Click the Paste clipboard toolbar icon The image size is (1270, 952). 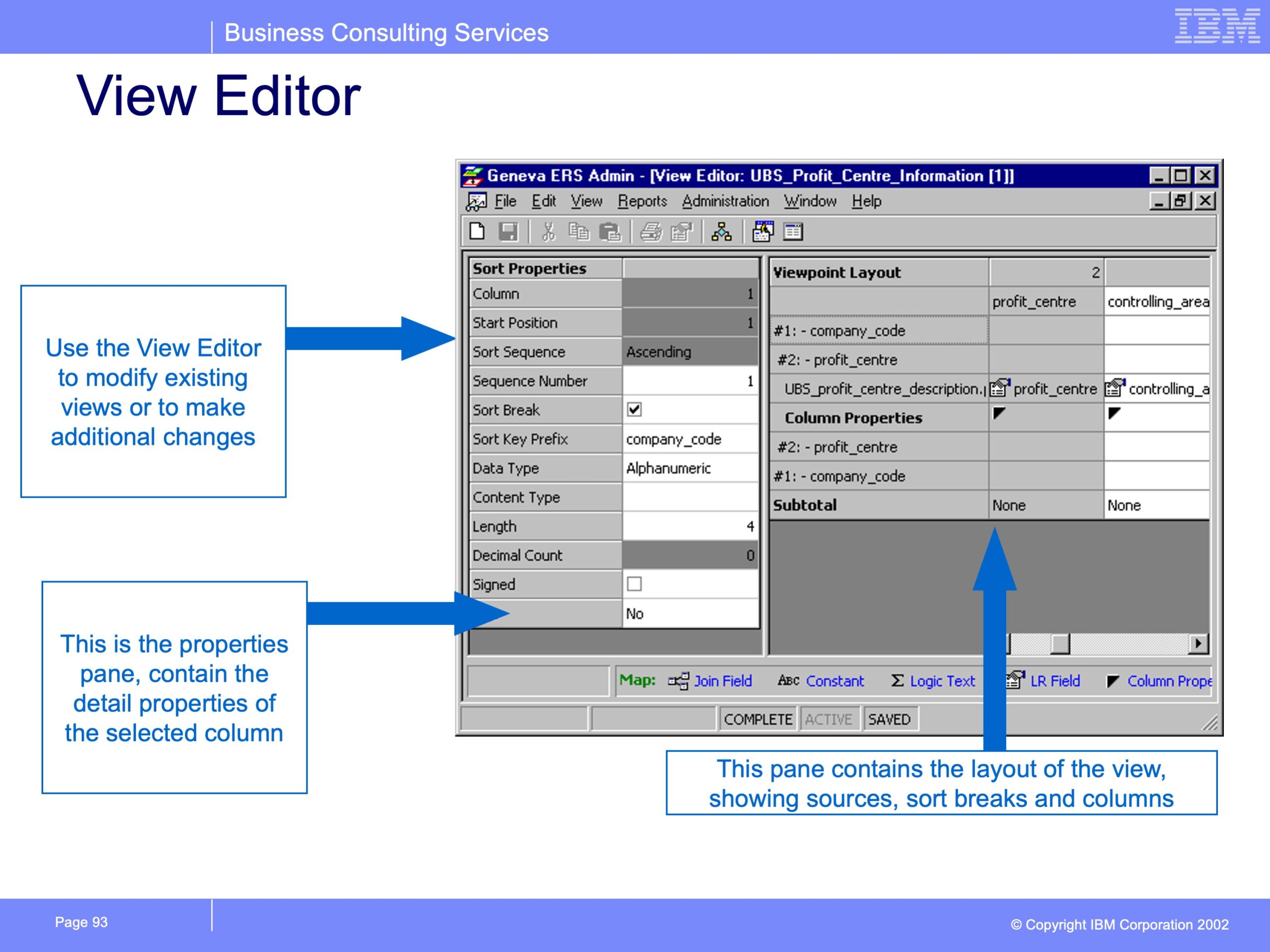(610, 232)
